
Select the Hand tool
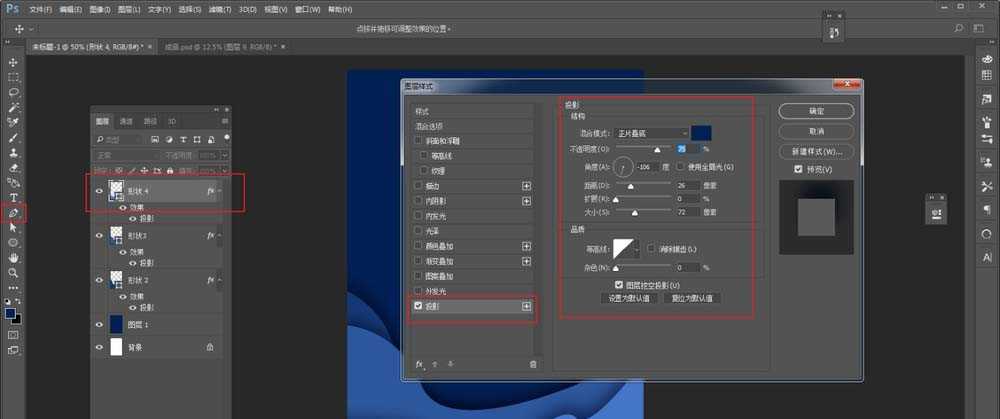13,257
